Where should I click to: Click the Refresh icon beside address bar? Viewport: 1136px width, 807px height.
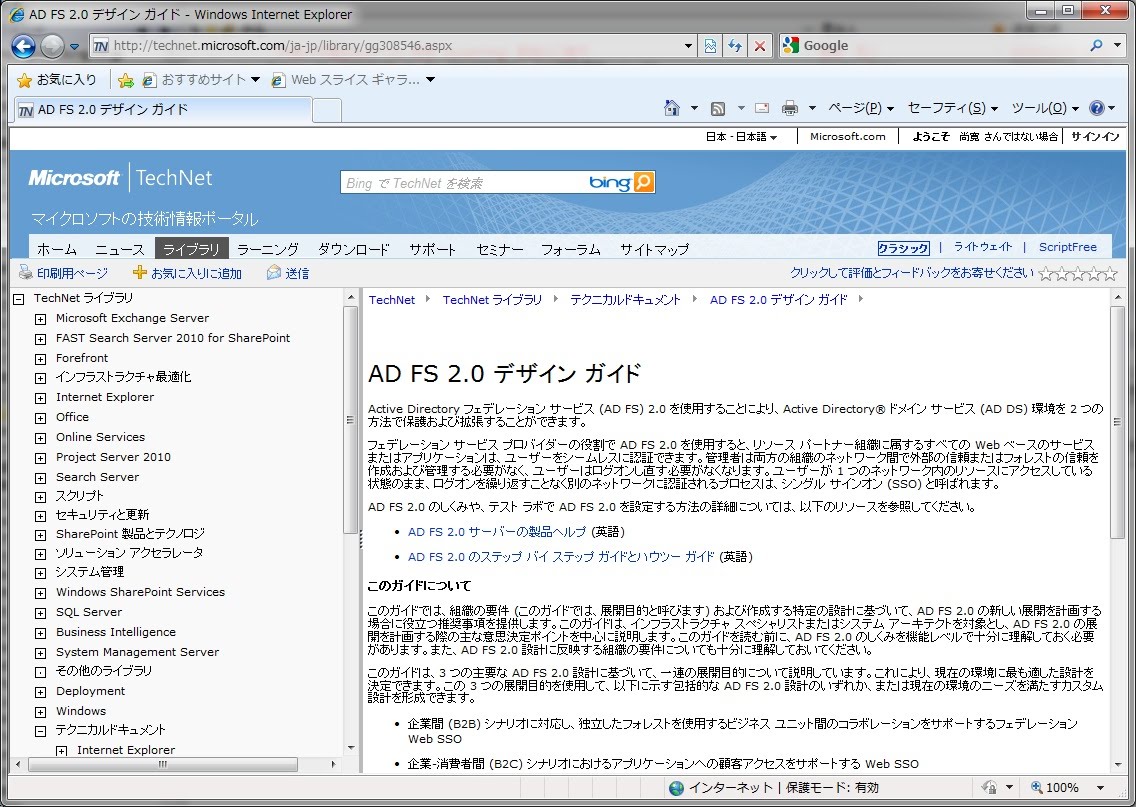(x=735, y=46)
